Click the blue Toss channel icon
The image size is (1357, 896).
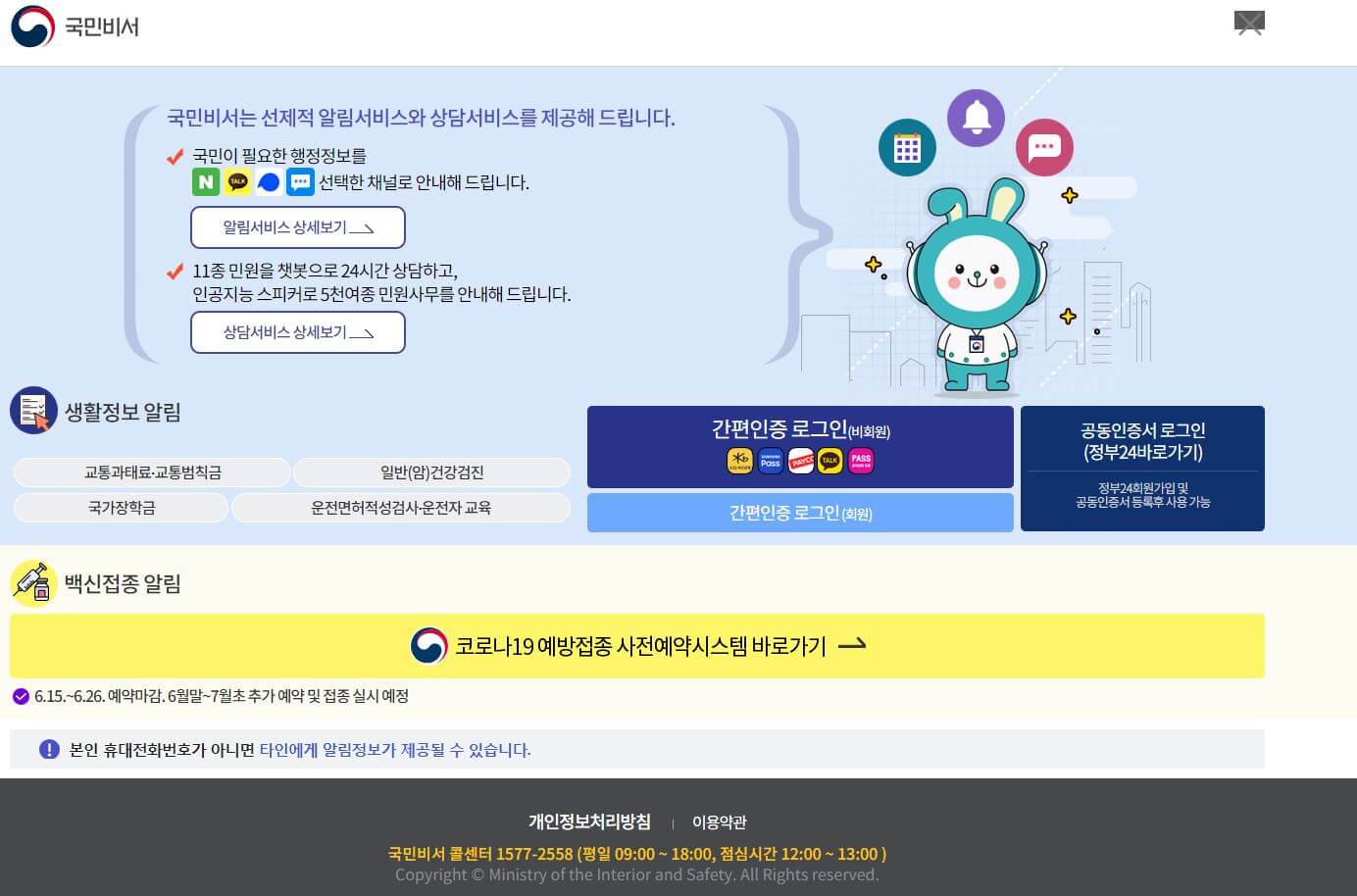click(269, 181)
